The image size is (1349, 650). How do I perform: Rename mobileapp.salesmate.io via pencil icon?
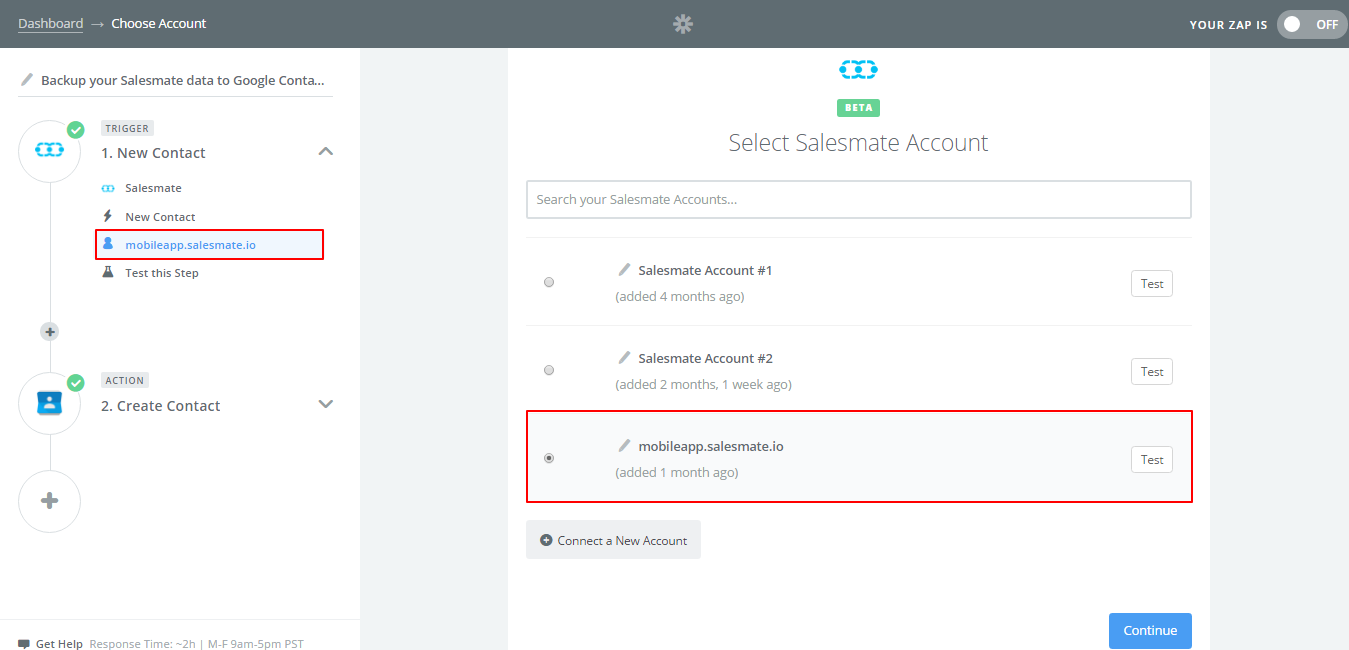(x=624, y=446)
